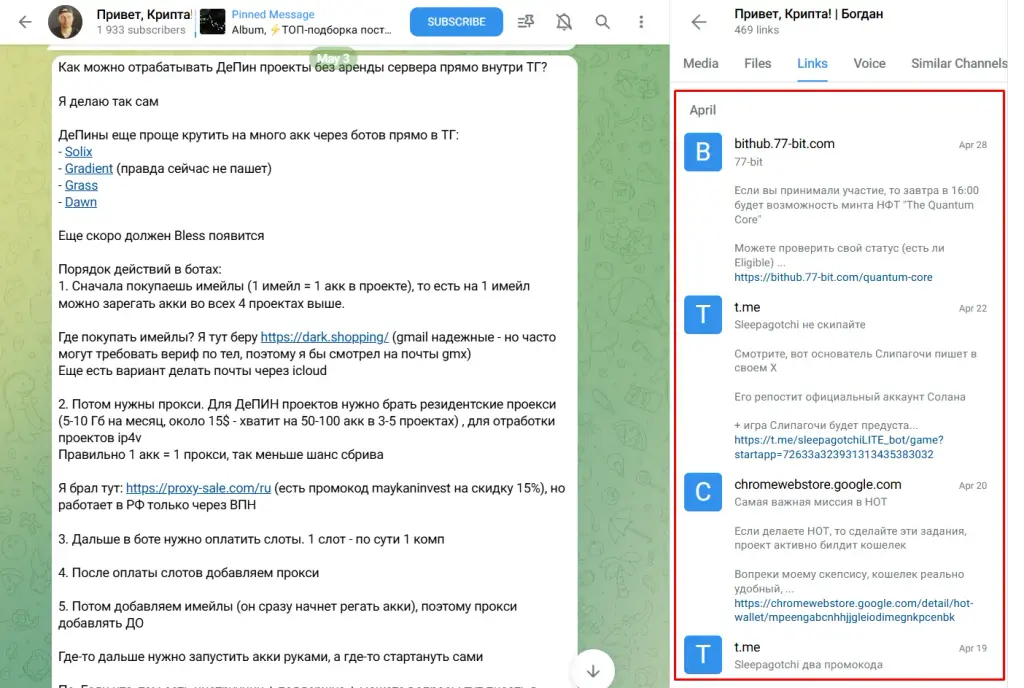Show the pinned messages list icon
This screenshot has height=688, width=1024.
tap(526, 22)
